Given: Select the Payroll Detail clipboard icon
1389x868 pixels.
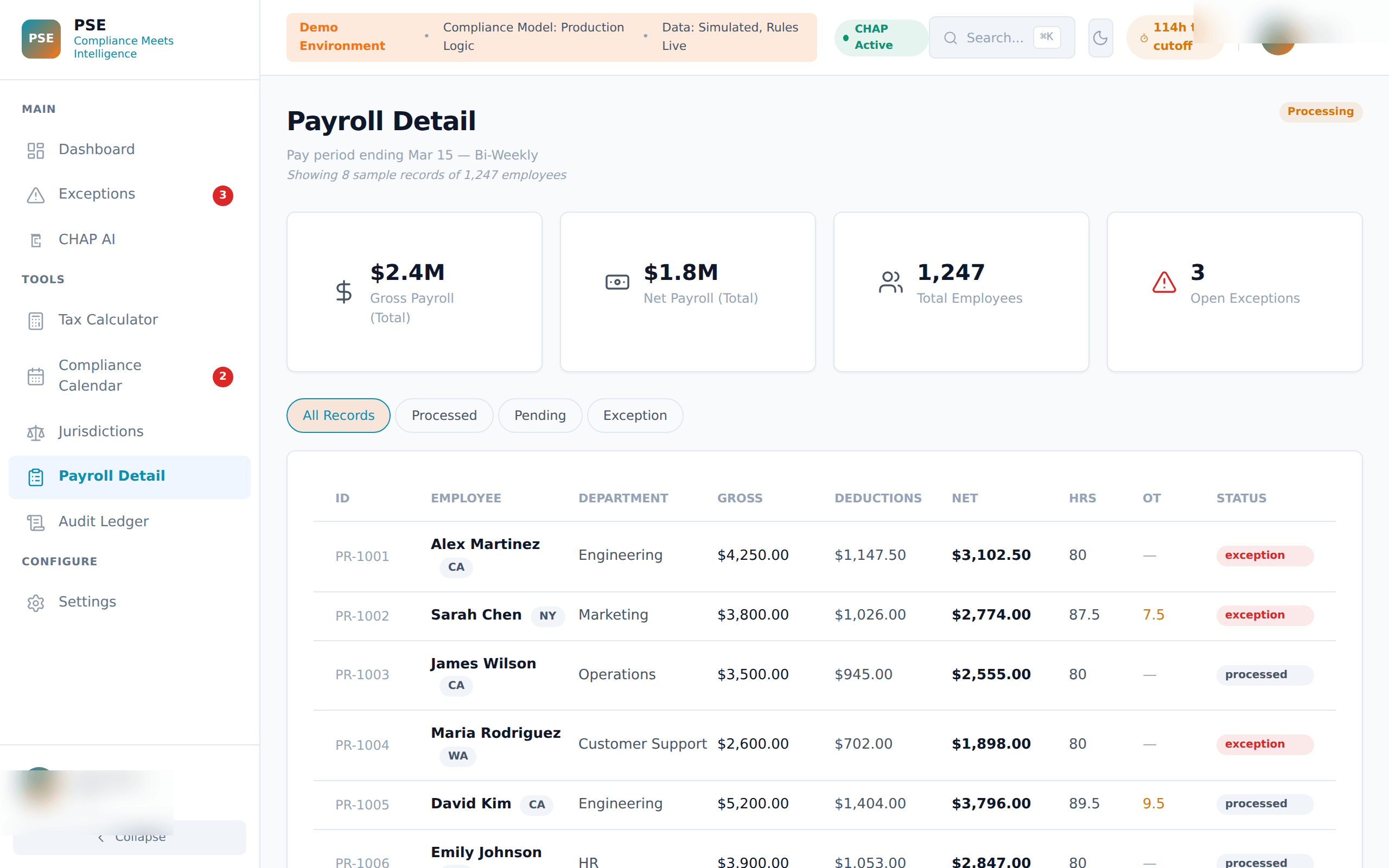Looking at the screenshot, I should [36, 476].
